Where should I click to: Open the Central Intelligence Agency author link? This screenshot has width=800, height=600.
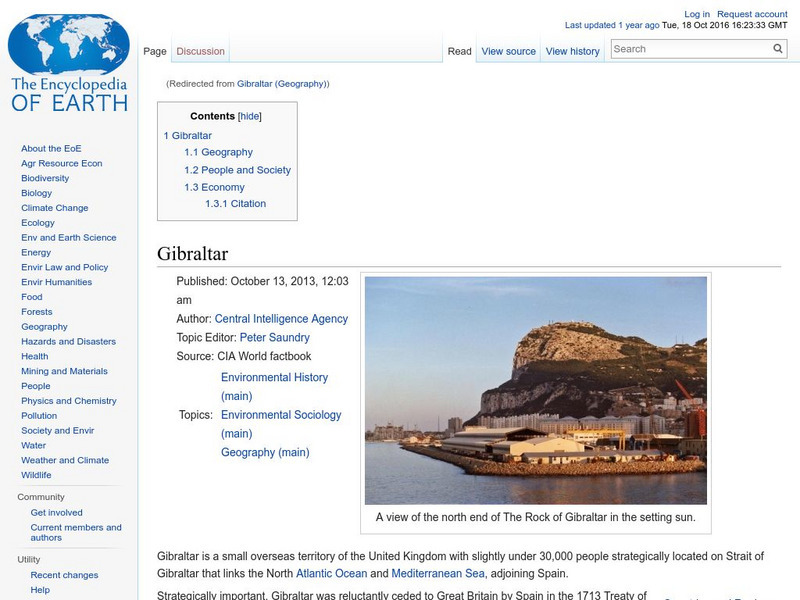281,319
